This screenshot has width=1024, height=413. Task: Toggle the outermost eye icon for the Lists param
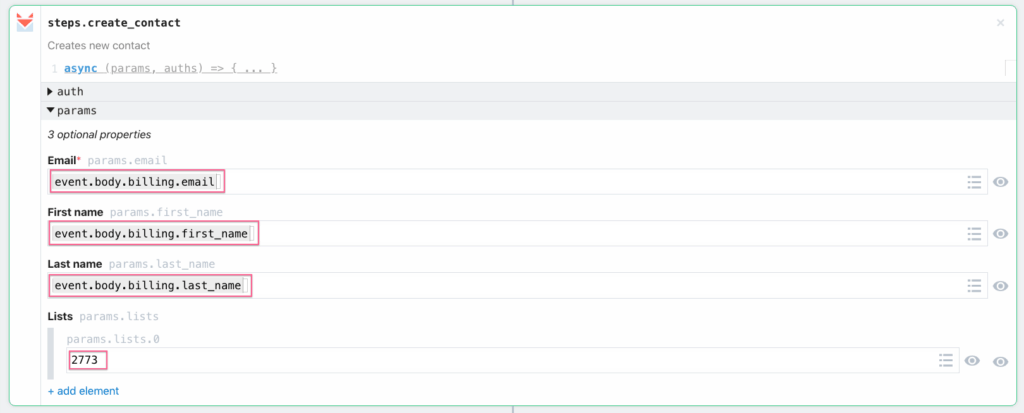(x=1000, y=361)
